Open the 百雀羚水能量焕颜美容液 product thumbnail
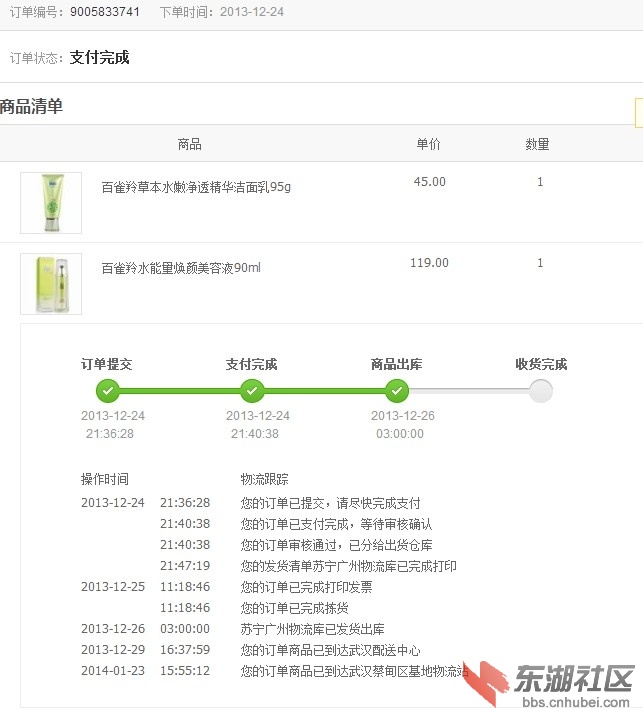Image resolution: width=643 pixels, height=715 pixels. pos(51,284)
